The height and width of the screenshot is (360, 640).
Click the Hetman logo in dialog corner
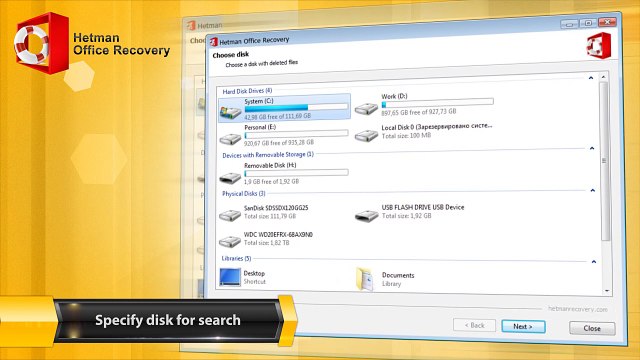[x=599, y=45]
